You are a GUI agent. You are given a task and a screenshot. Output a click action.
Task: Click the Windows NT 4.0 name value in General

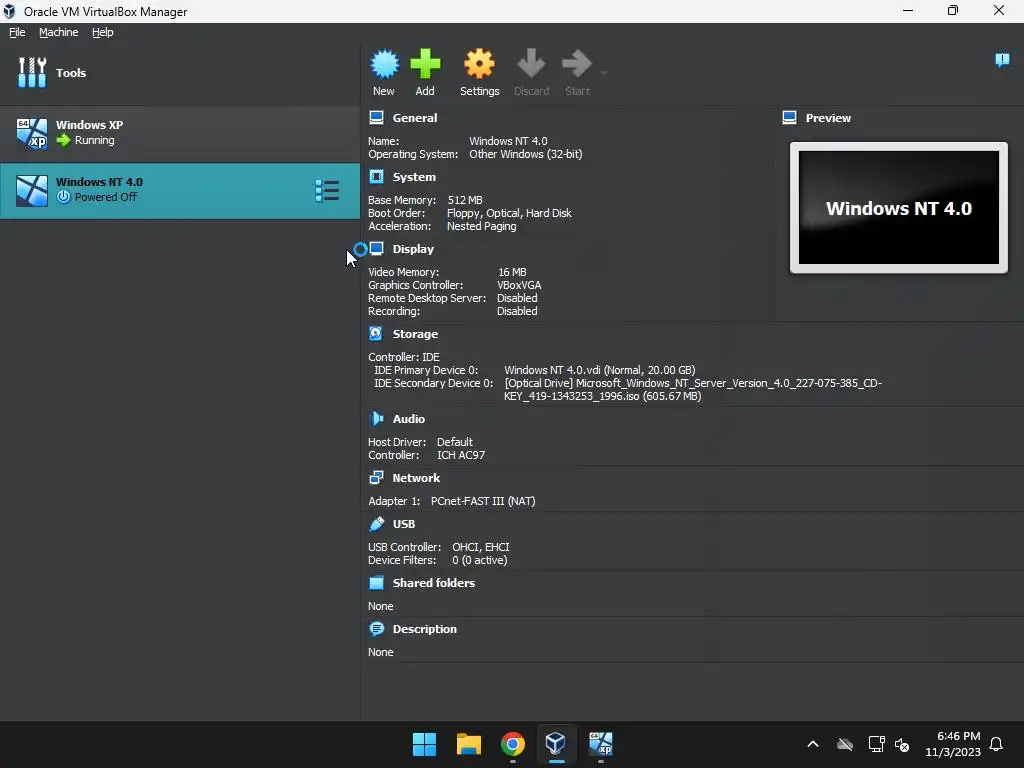point(508,141)
